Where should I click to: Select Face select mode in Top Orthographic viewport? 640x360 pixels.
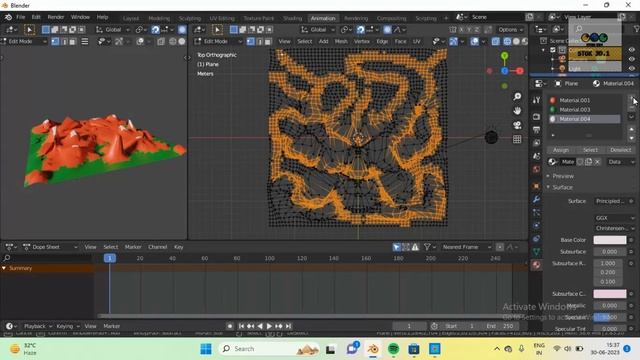click(x=268, y=41)
